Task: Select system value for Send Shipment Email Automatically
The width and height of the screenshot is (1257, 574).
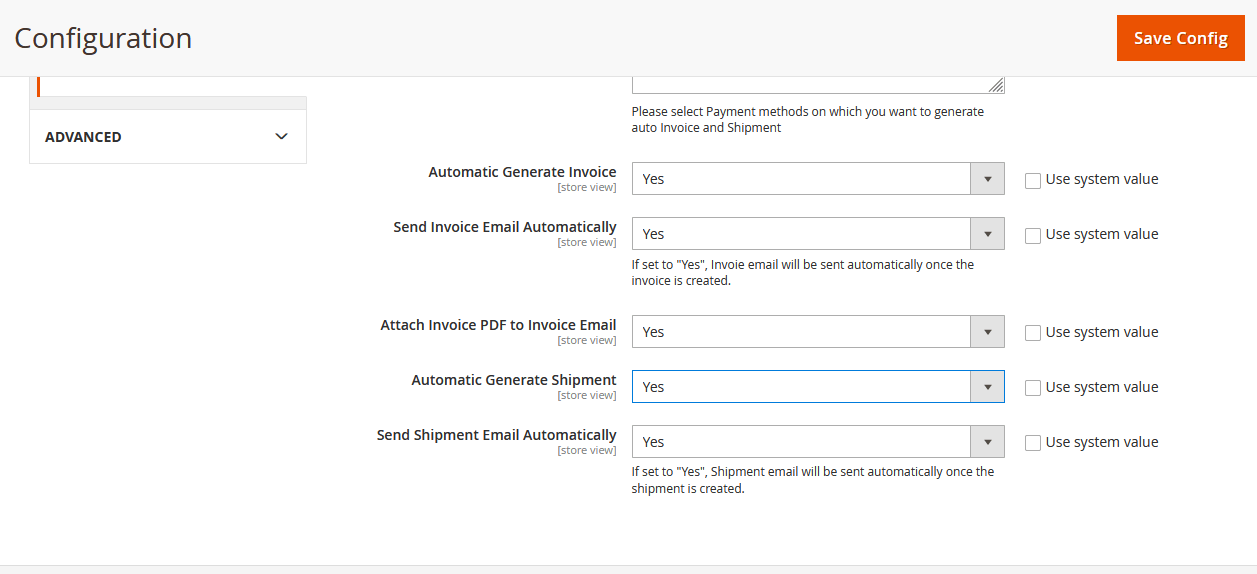Action: (1033, 443)
